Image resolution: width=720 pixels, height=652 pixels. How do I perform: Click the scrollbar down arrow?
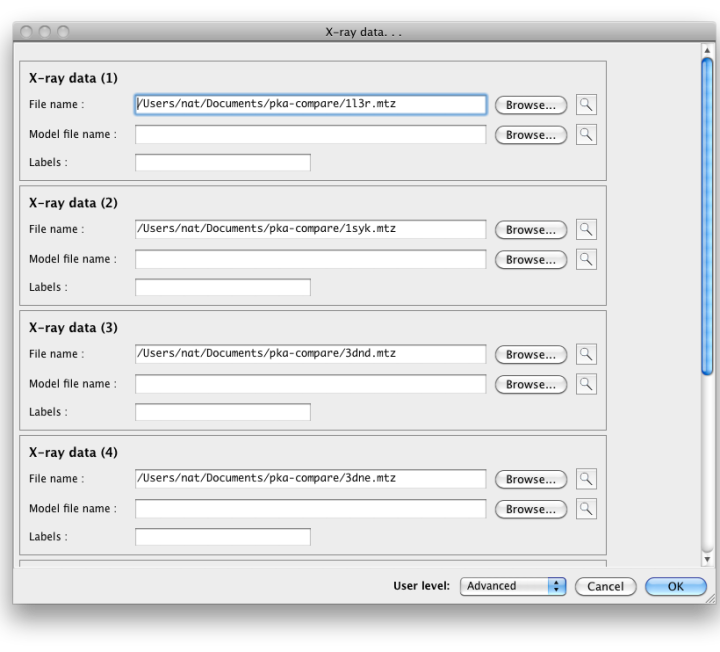707,561
